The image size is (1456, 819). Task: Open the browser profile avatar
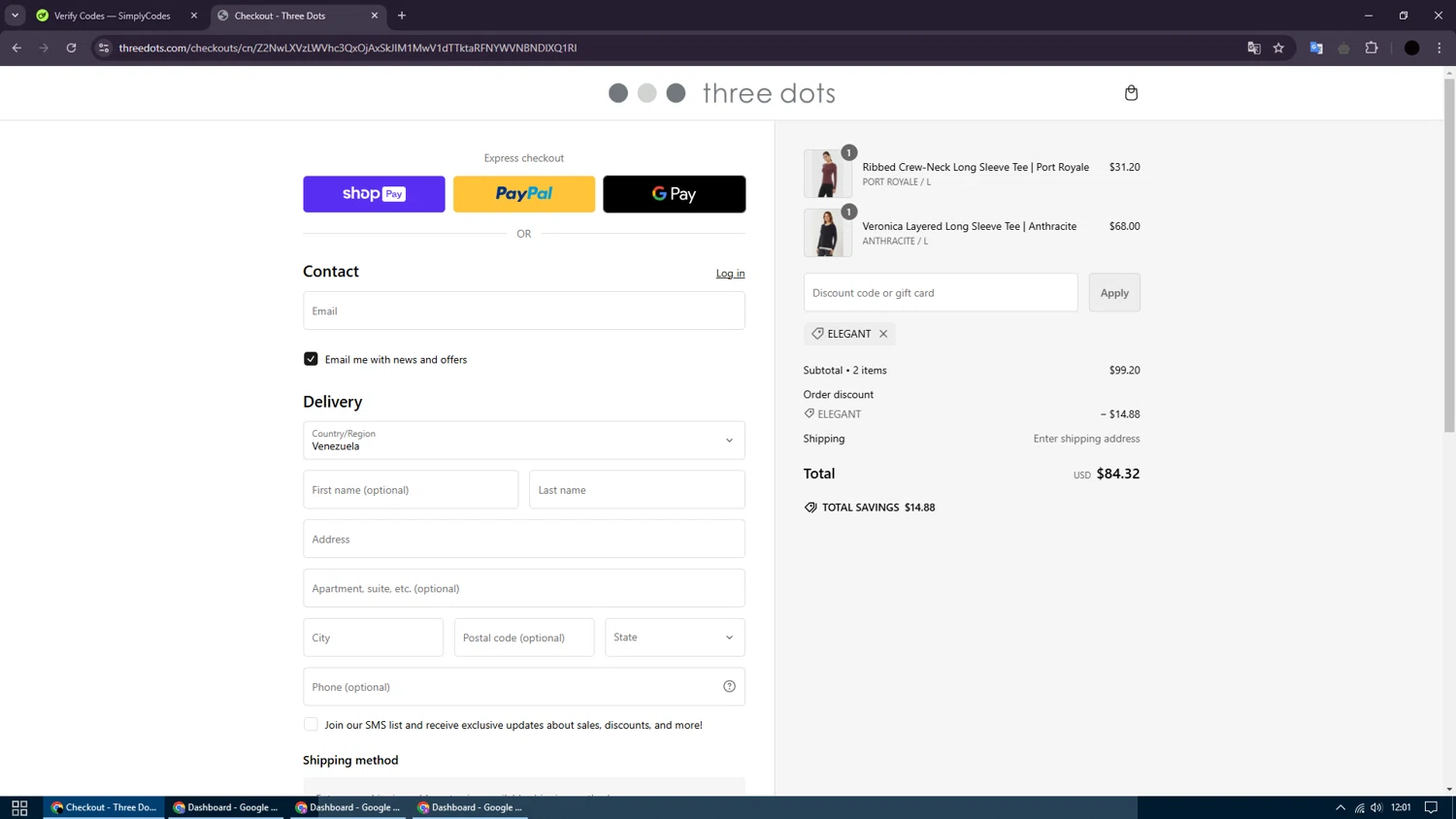pos(1412,48)
